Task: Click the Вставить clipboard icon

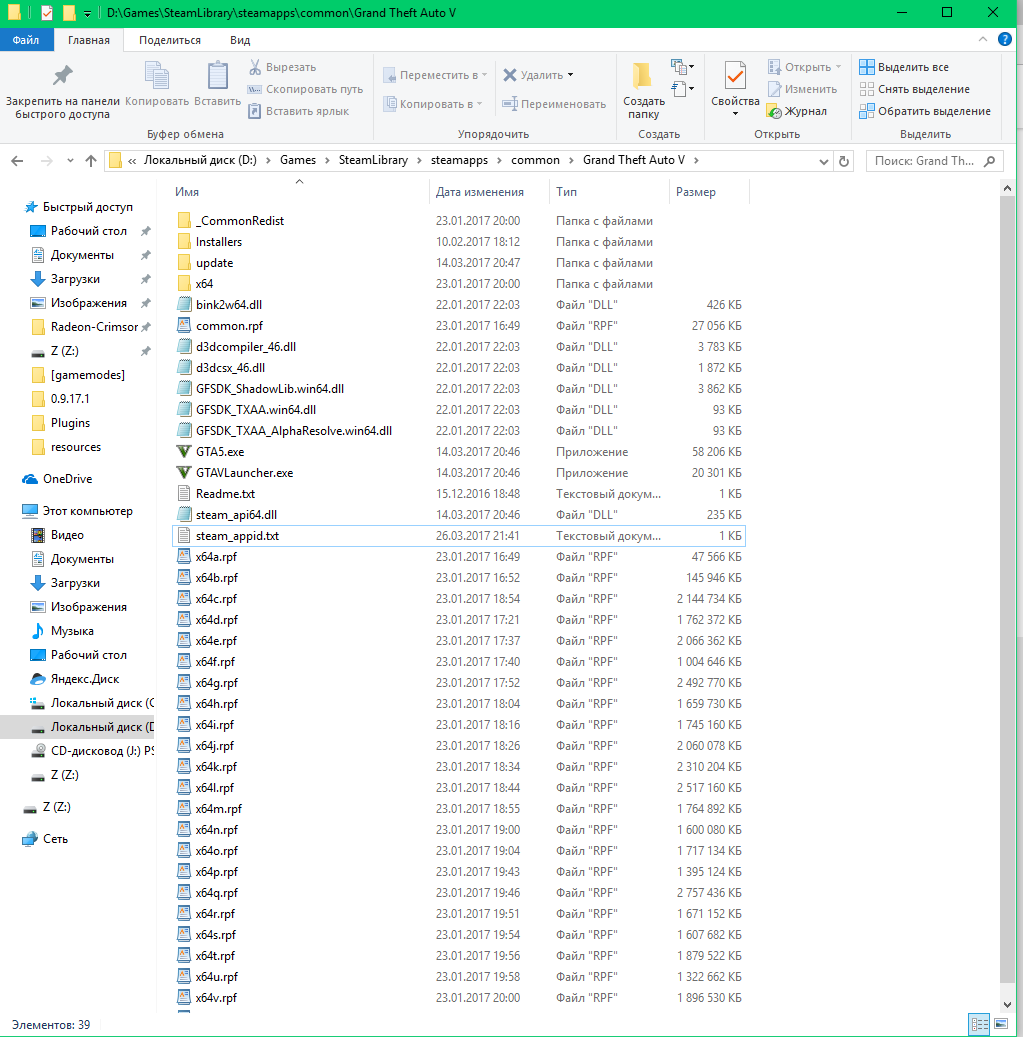Action: pos(218,75)
